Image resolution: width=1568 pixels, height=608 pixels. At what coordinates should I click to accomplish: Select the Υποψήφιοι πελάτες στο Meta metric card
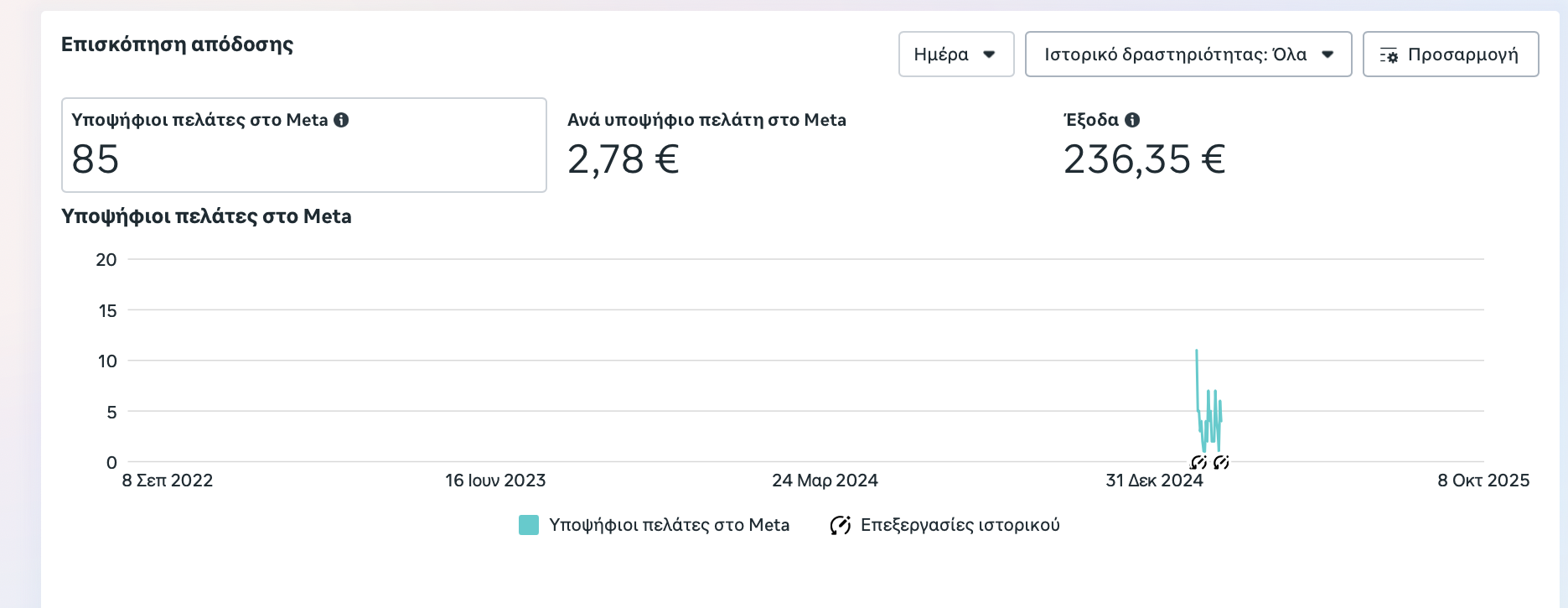click(x=304, y=145)
